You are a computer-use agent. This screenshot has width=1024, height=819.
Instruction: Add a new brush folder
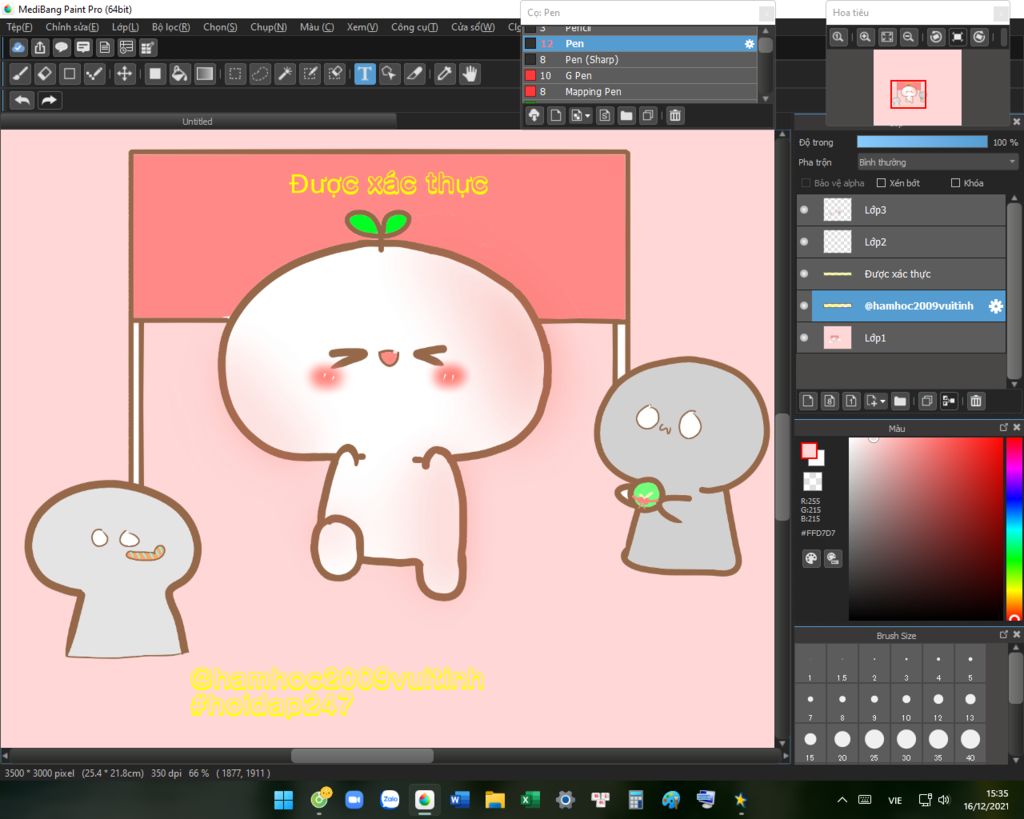click(626, 116)
